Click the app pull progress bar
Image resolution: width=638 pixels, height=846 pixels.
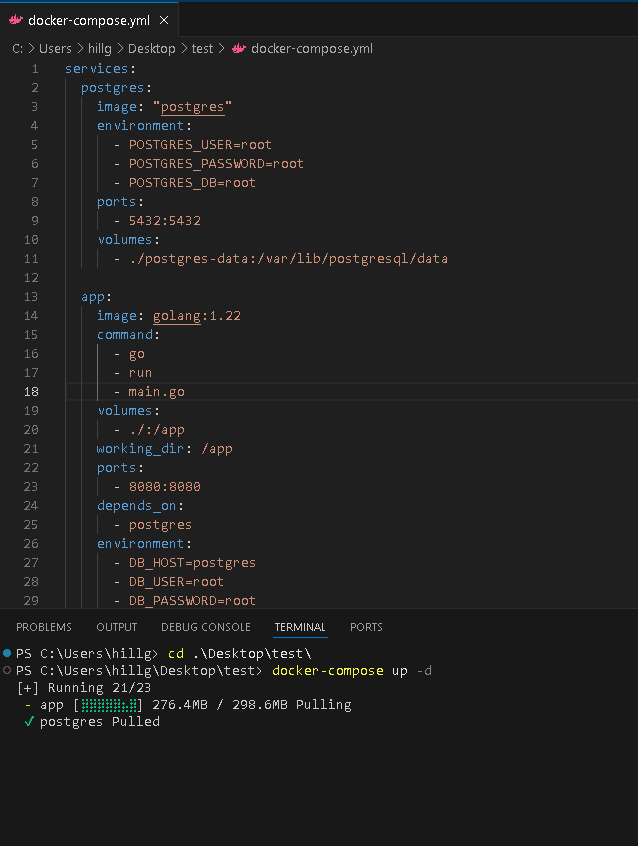[108, 705]
